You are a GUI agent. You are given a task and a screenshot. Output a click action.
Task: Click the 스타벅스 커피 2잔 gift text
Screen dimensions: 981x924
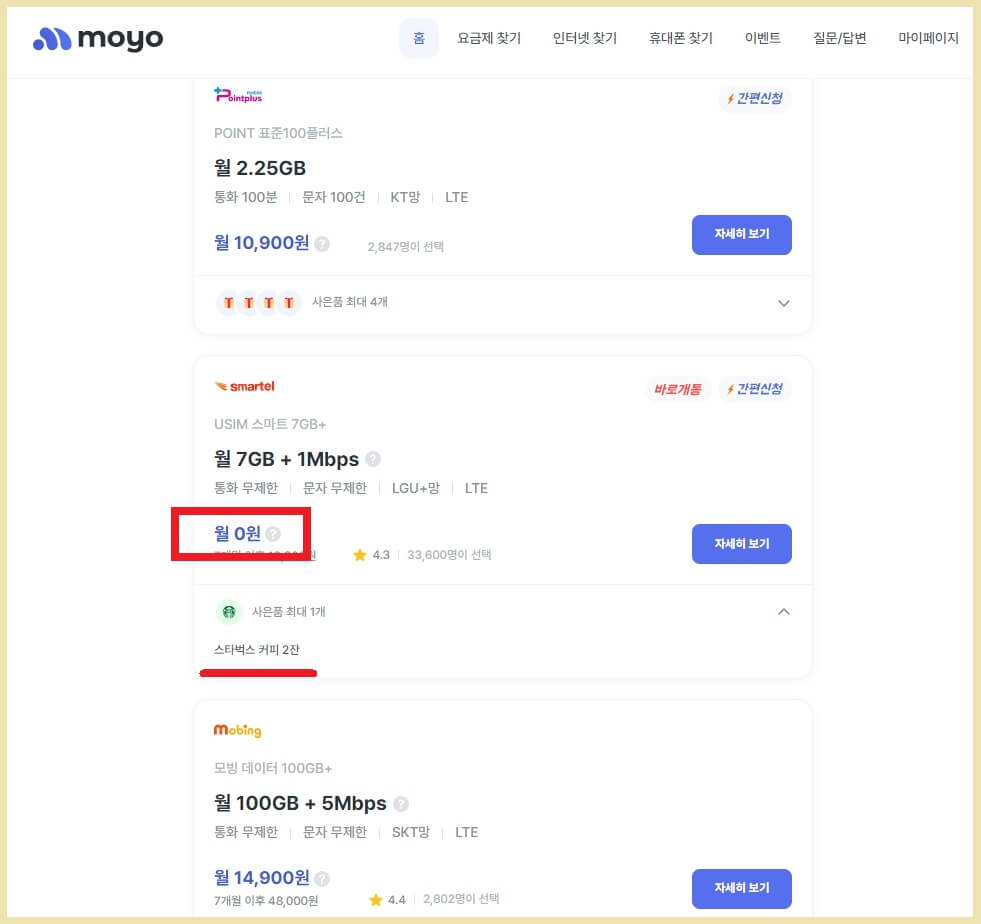(x=258, y=649)
